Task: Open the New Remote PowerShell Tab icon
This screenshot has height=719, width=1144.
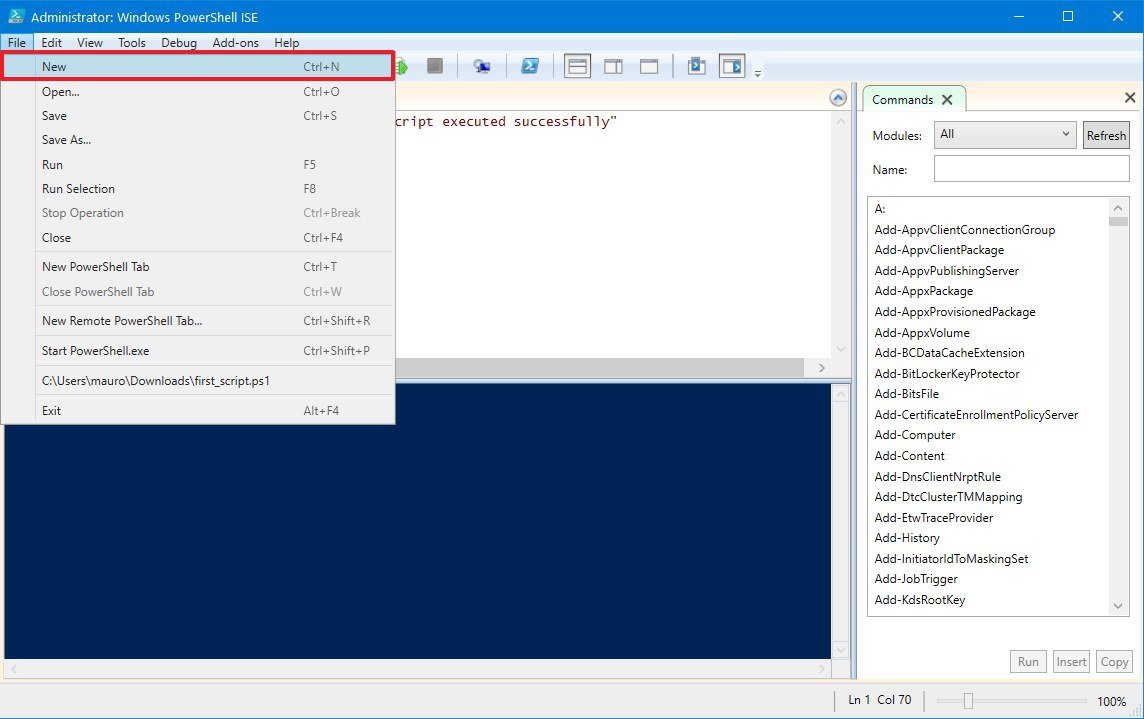Action: tap(482, 67)
